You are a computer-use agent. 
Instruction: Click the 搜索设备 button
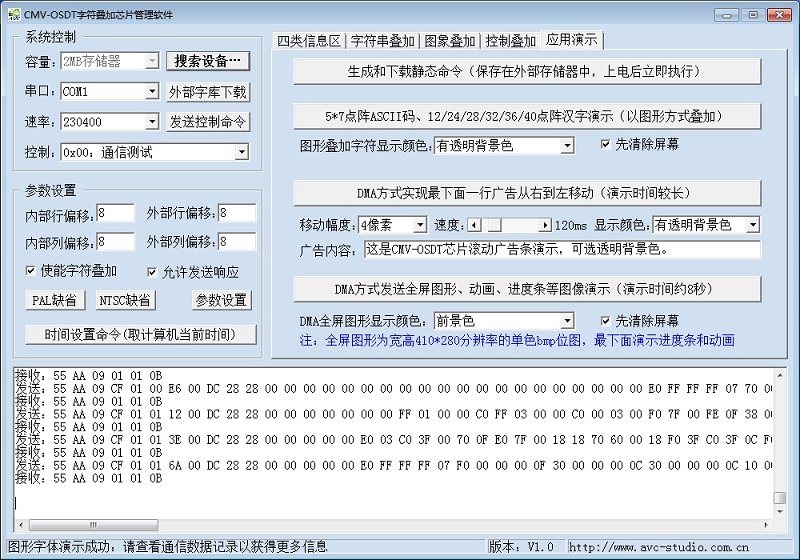coord(208,61)
